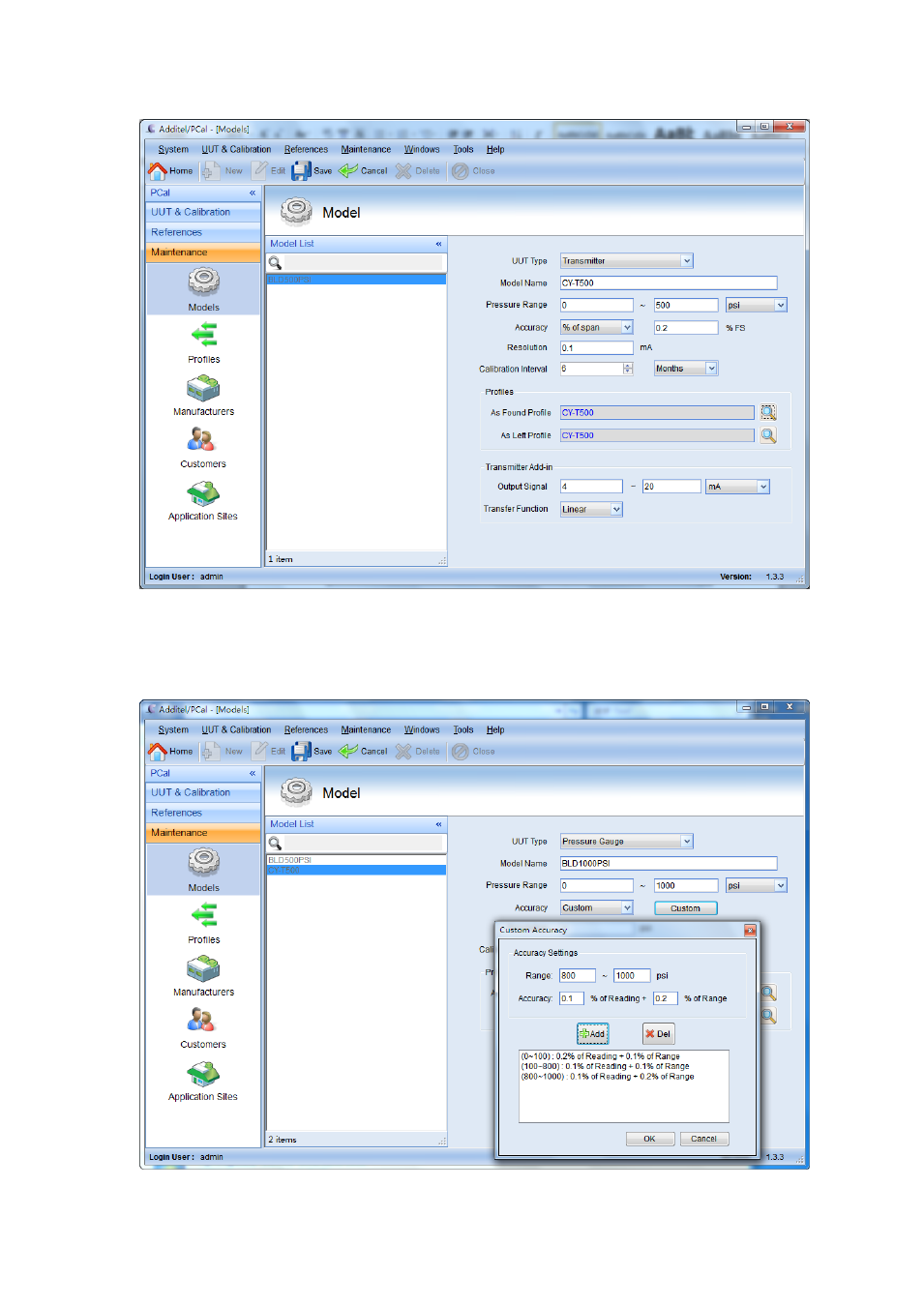Open the Manufacturers icon in the CY-T500 window sidebar
924x1306 pixels.
[203, 388]
